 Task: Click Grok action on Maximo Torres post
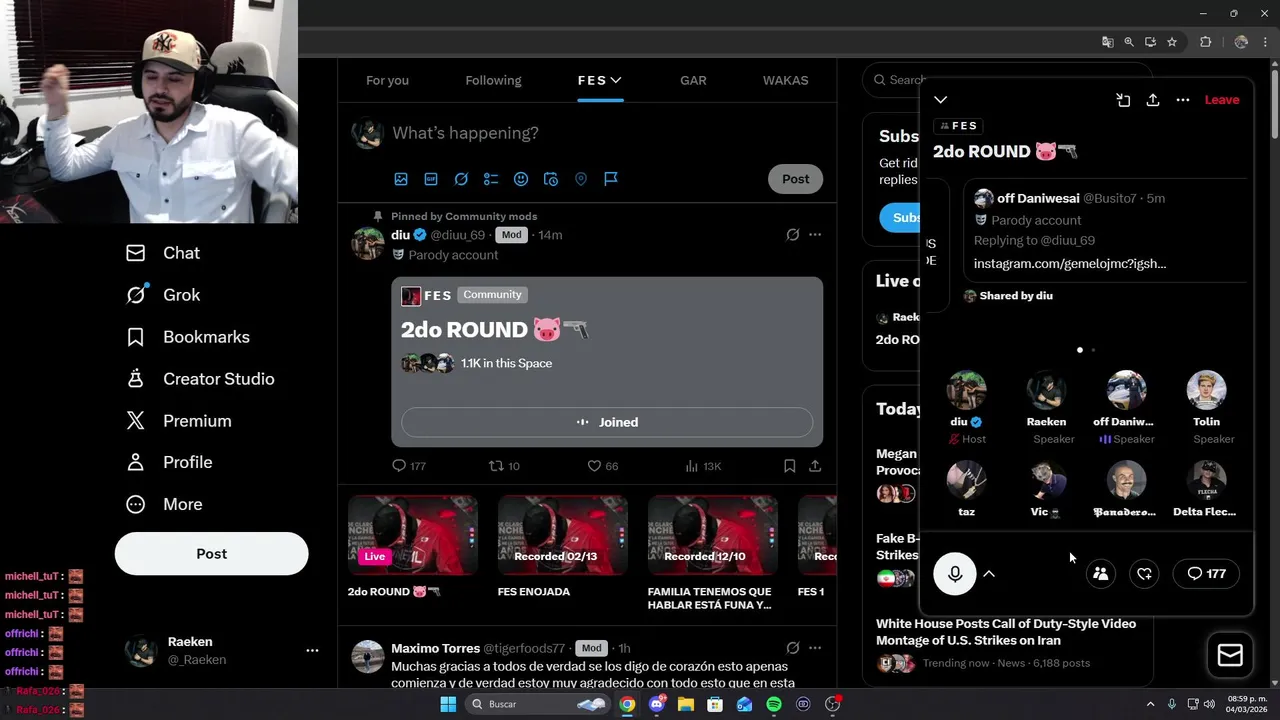pyautogui.click(x=792, y=648)
